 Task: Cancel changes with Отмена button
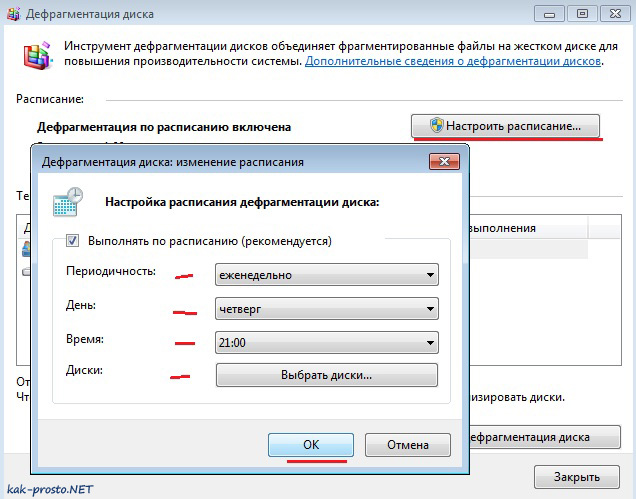tap(408, 445)
